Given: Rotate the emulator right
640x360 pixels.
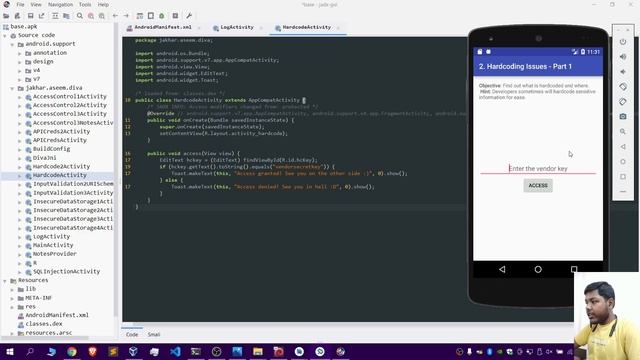Looking at the screenshot, I should [x=623, y=102].
